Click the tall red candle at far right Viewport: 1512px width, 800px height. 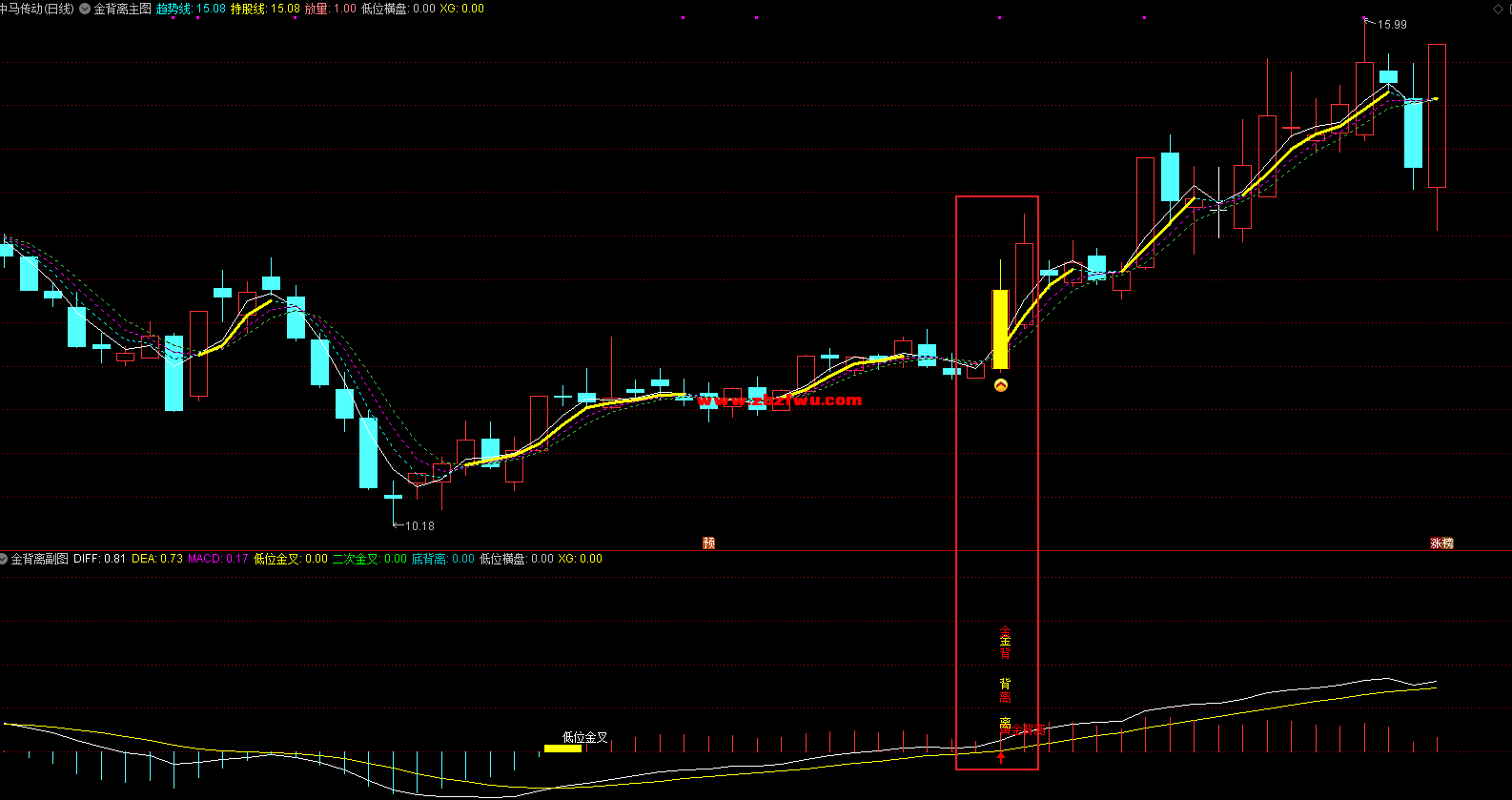(1437, 115)
